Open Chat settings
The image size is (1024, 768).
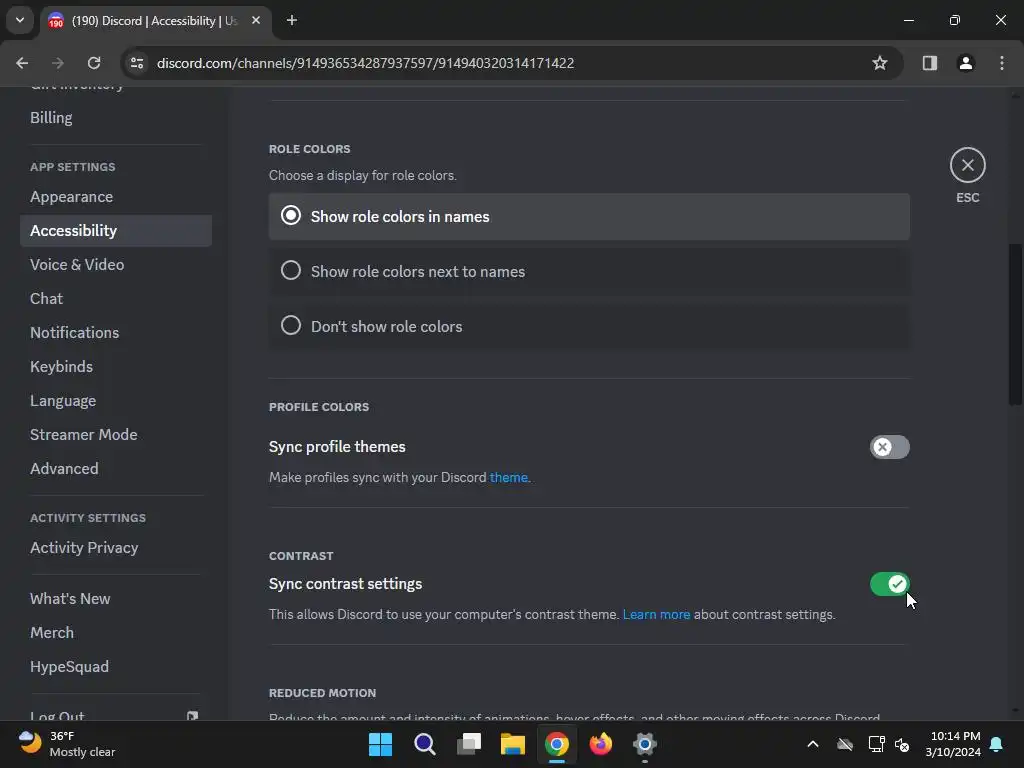pos(116,298)
